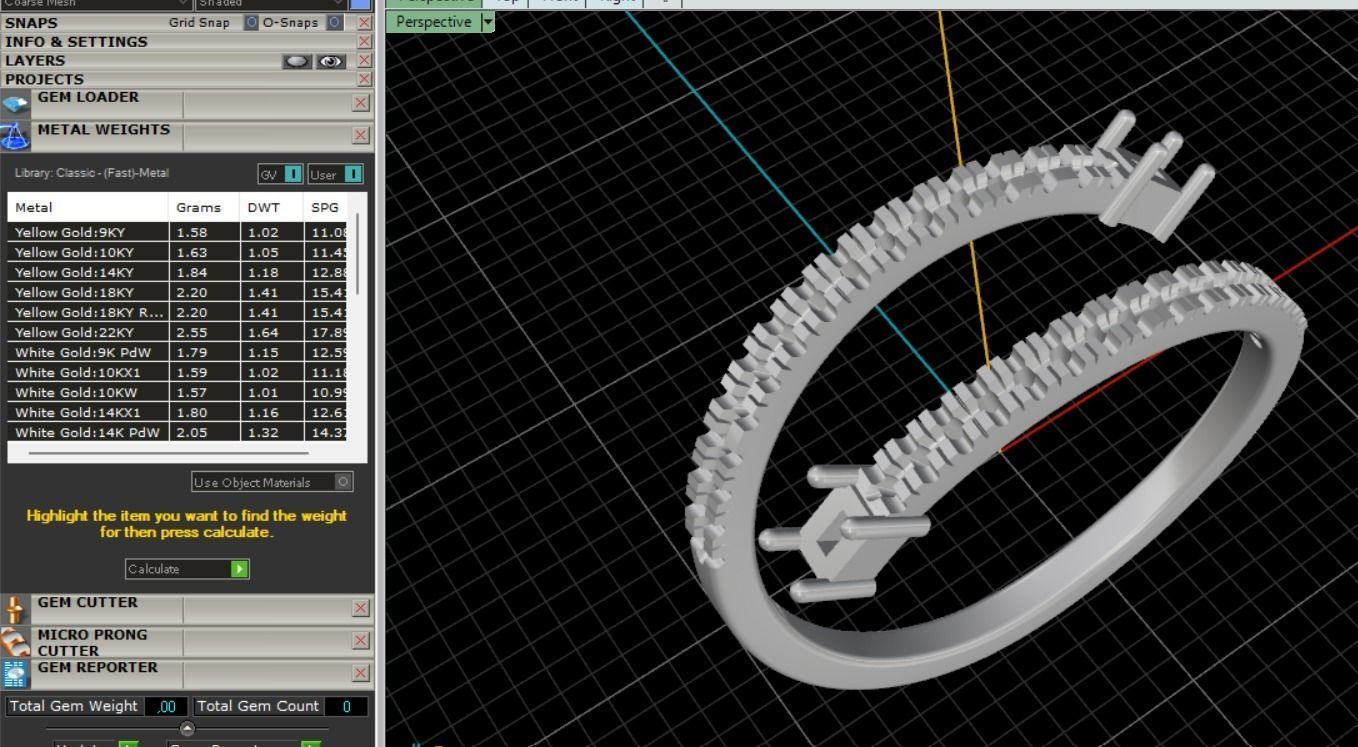Click the round up-arrow handle below the gem totals
The height and width of the screenshot is (747, 1358).
tap(187, 728)
